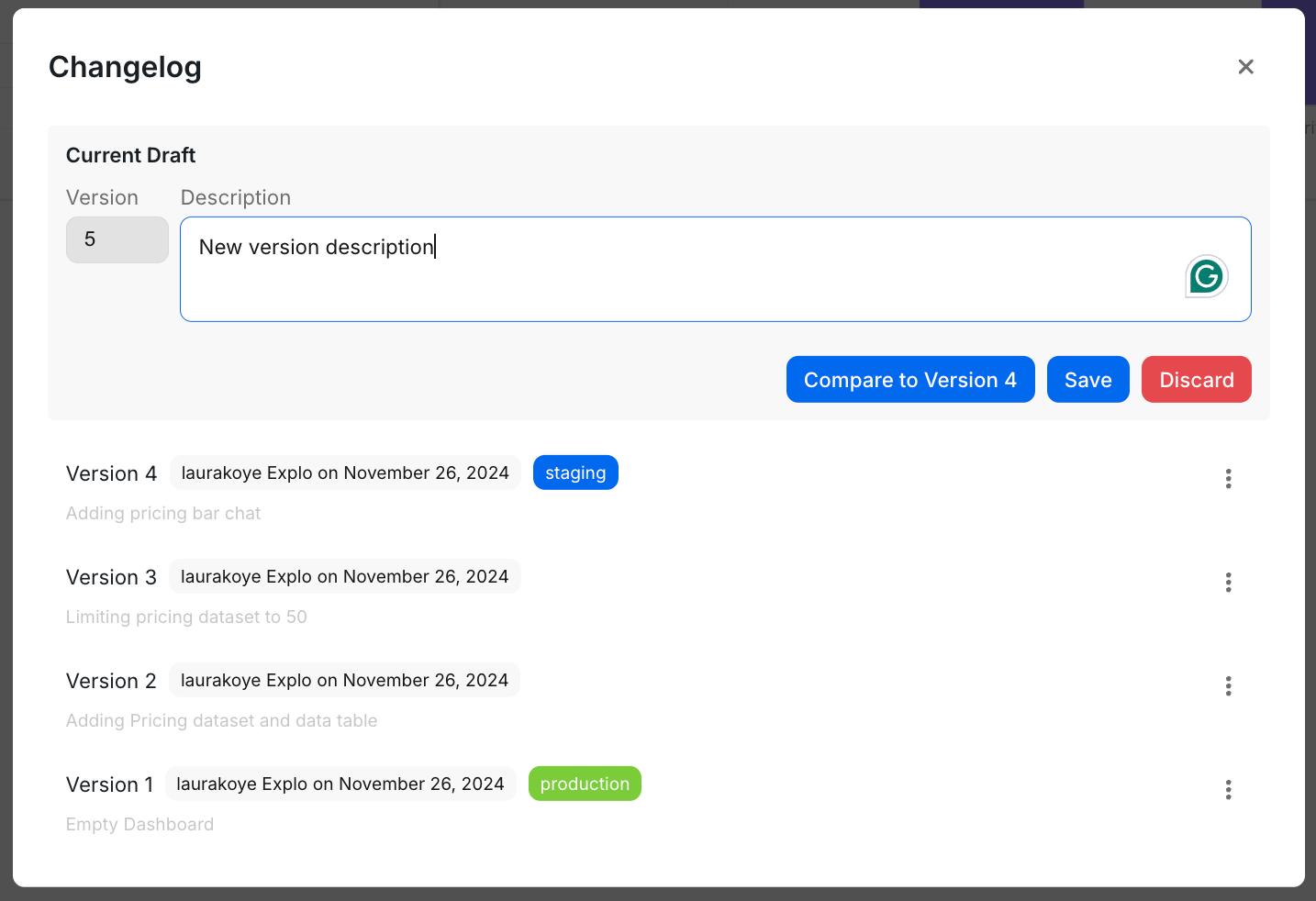Save the current draft

[1088, 380]
